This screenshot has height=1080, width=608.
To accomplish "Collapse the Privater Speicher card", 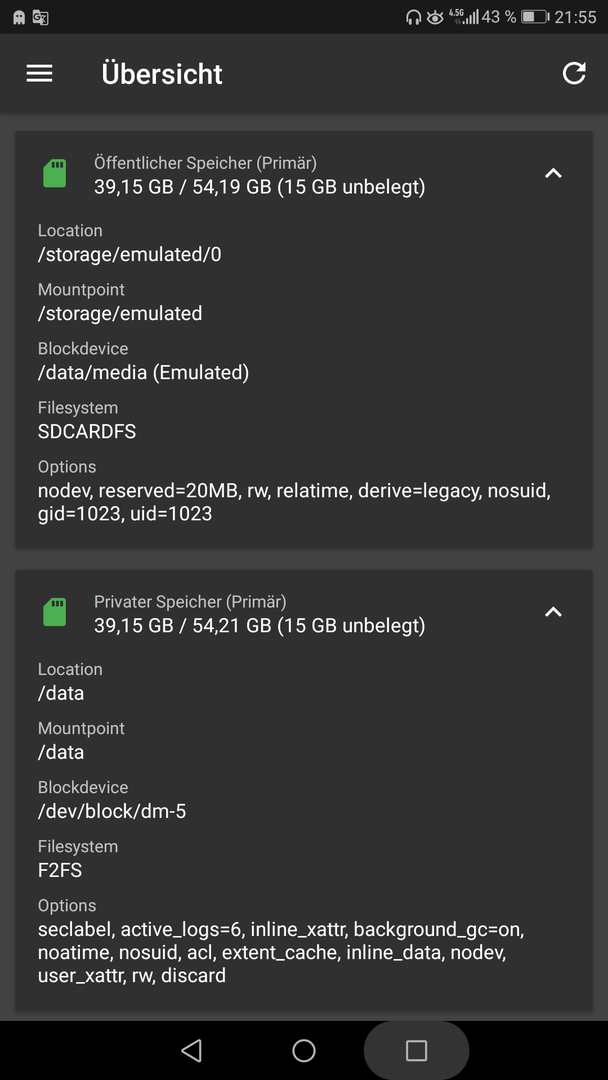I will [x=553, y=612].
